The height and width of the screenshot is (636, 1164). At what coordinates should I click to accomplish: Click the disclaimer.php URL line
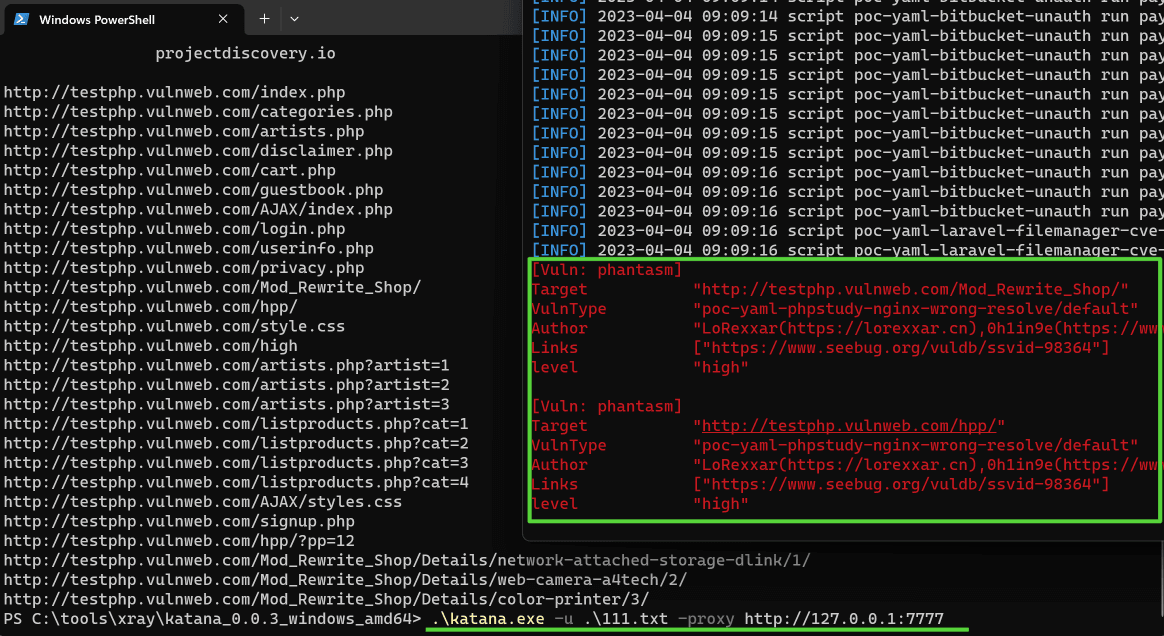coord(198,151)
